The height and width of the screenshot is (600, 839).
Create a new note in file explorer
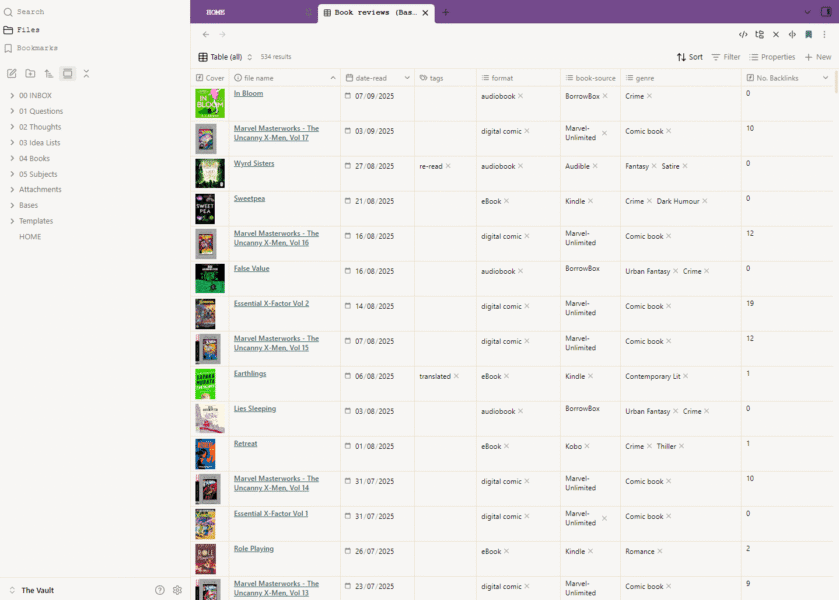(12, 74)
